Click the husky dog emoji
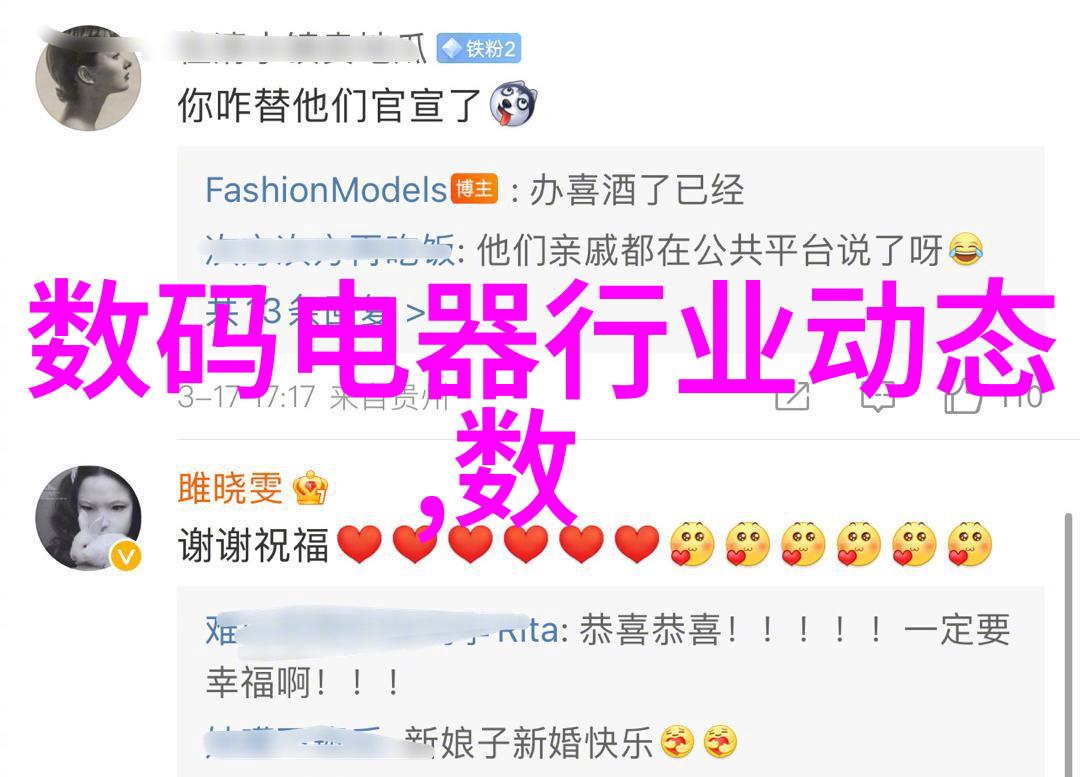Viewport: 1080px width, 777px height. [512, 105]
